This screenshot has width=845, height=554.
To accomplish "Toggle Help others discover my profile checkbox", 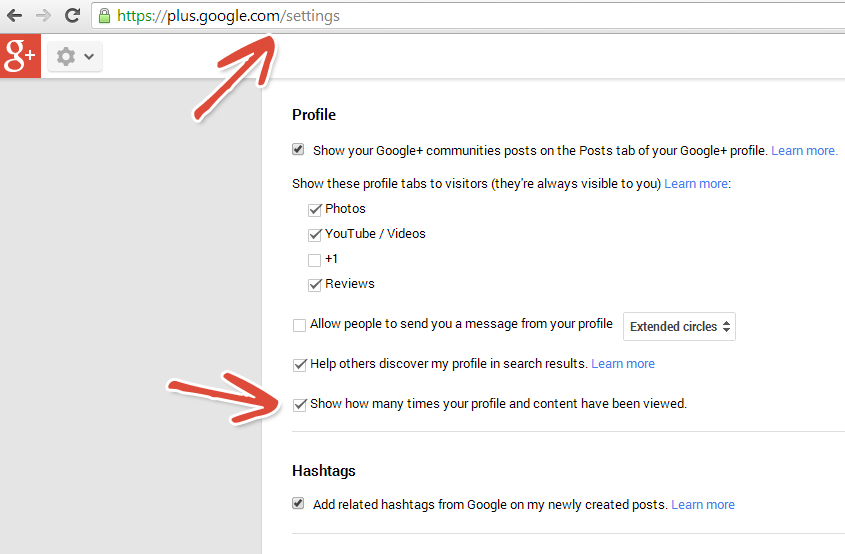I will 300,365.
